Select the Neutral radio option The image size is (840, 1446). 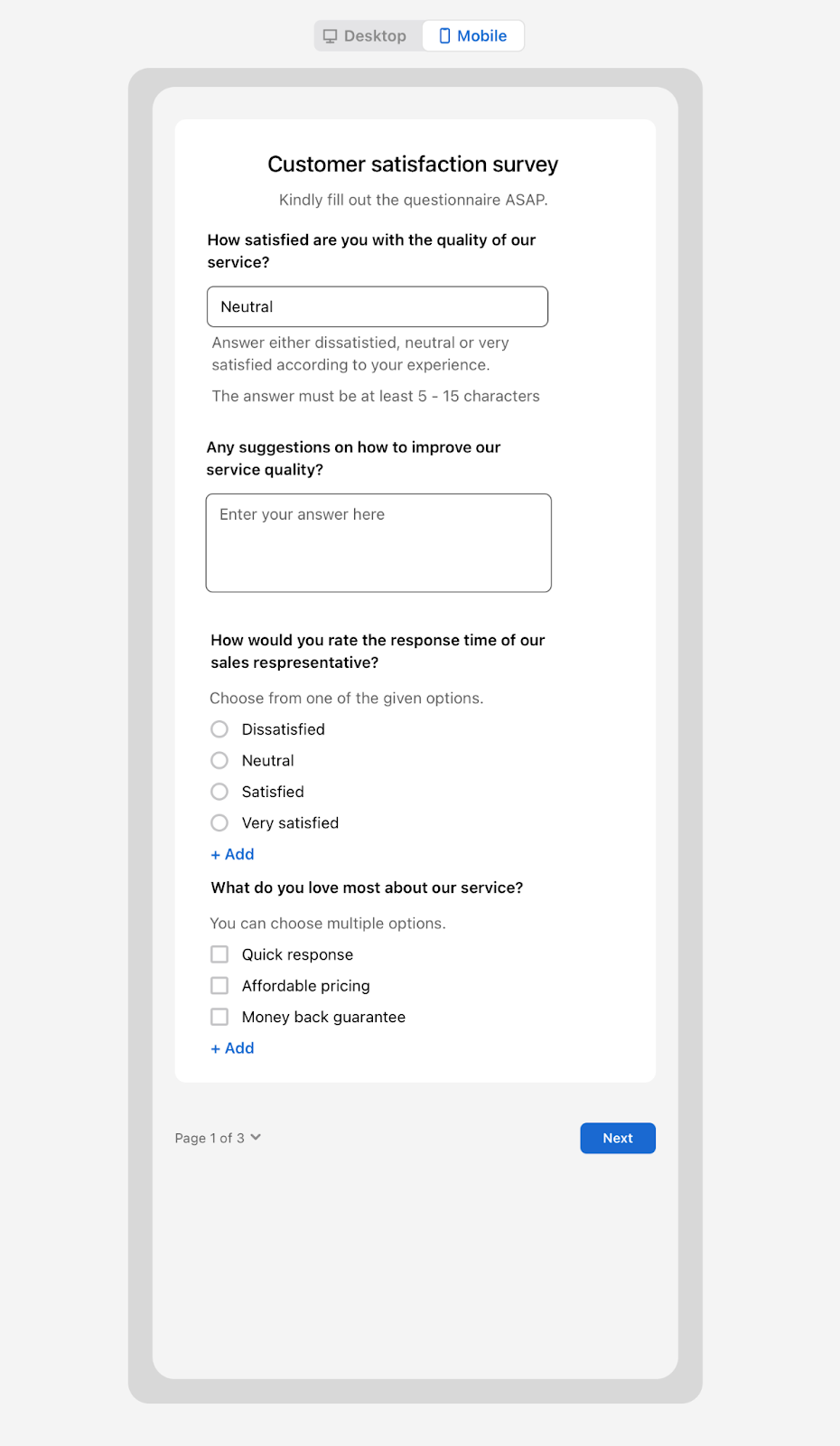pos(219,761)
